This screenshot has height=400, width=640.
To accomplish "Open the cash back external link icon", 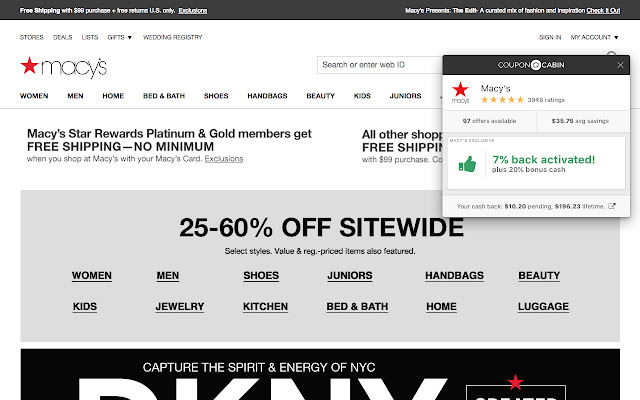I will pos(612,206).
